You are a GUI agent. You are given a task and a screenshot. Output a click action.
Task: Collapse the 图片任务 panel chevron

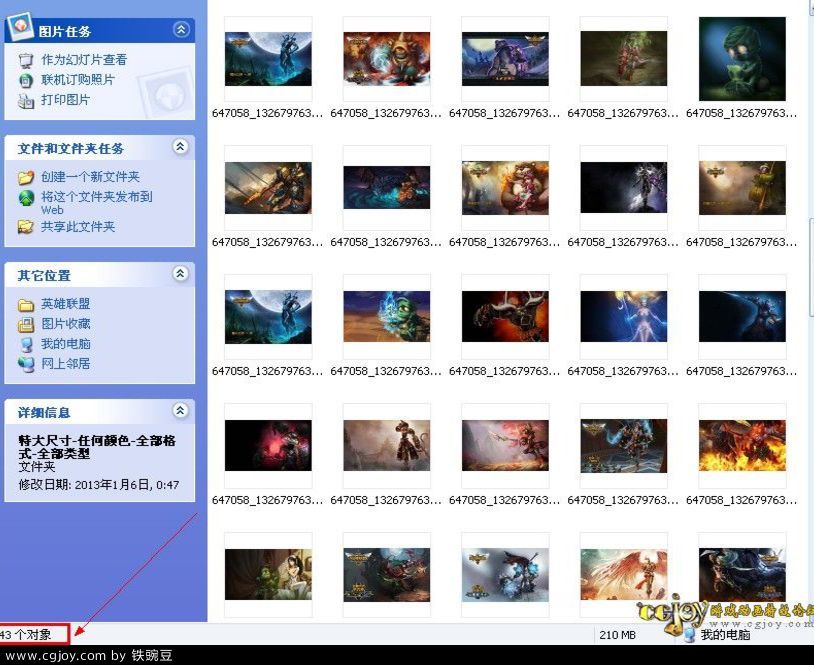(x=180, y=30)
